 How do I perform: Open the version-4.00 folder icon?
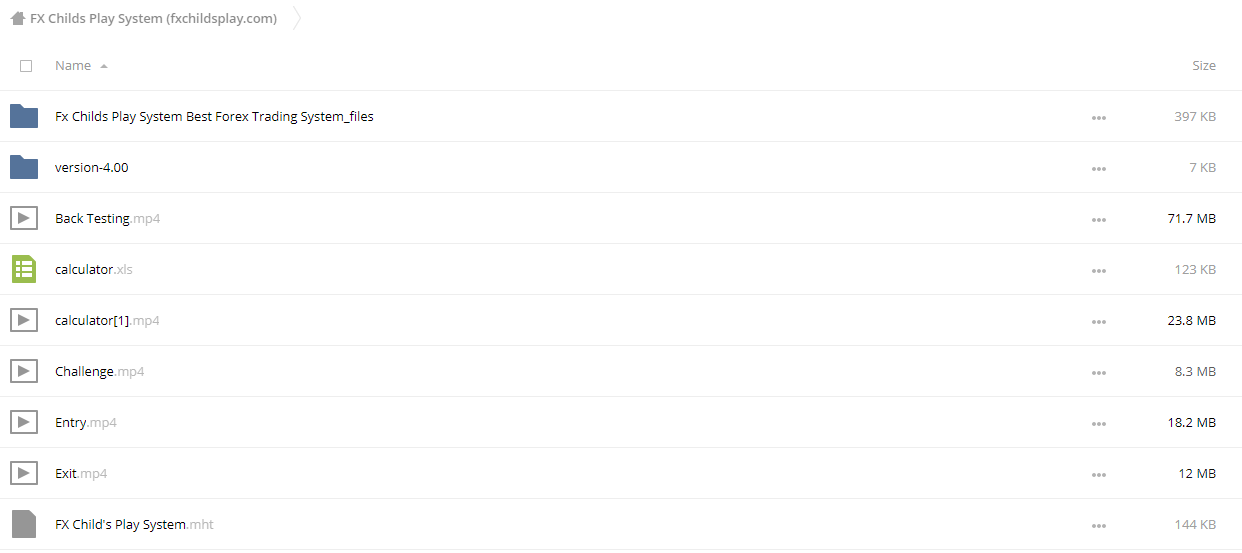(x=24, y=167)
